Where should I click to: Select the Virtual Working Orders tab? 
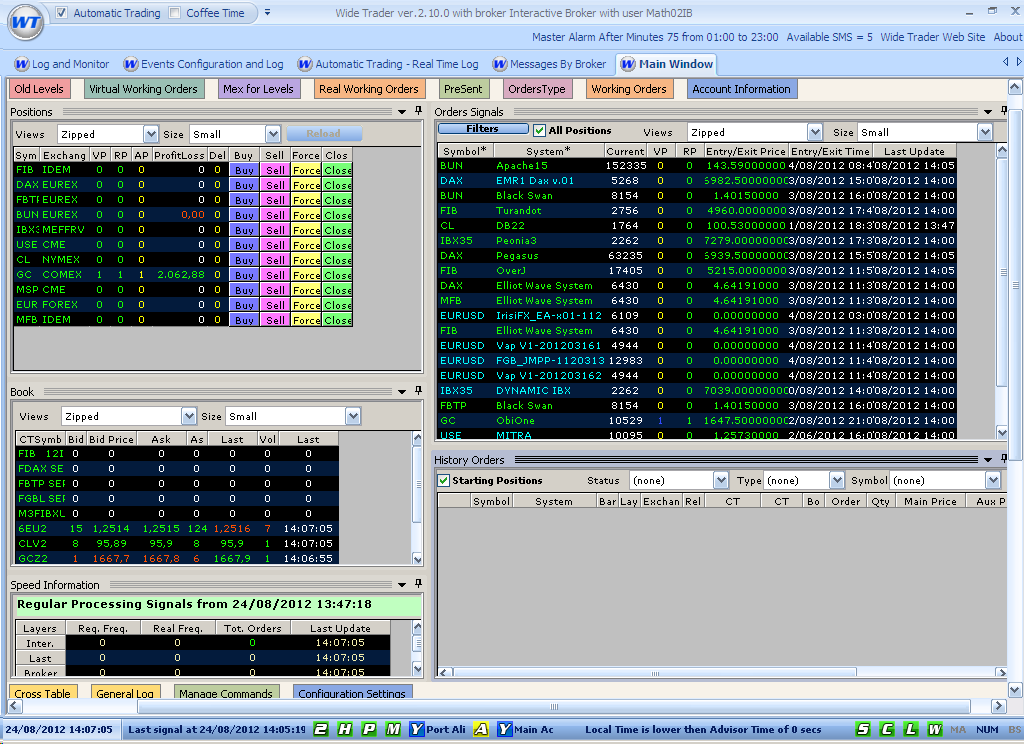pos(143,89)
